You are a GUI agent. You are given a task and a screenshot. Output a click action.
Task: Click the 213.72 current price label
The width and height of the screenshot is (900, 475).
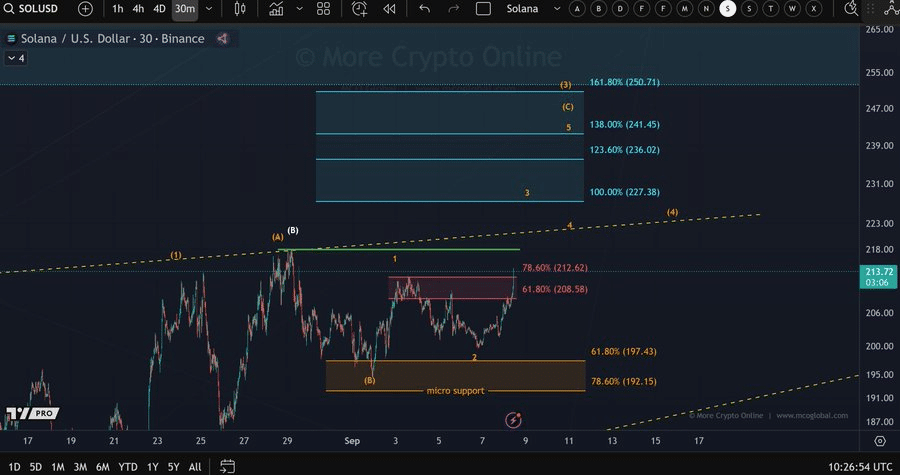[878, 272]
